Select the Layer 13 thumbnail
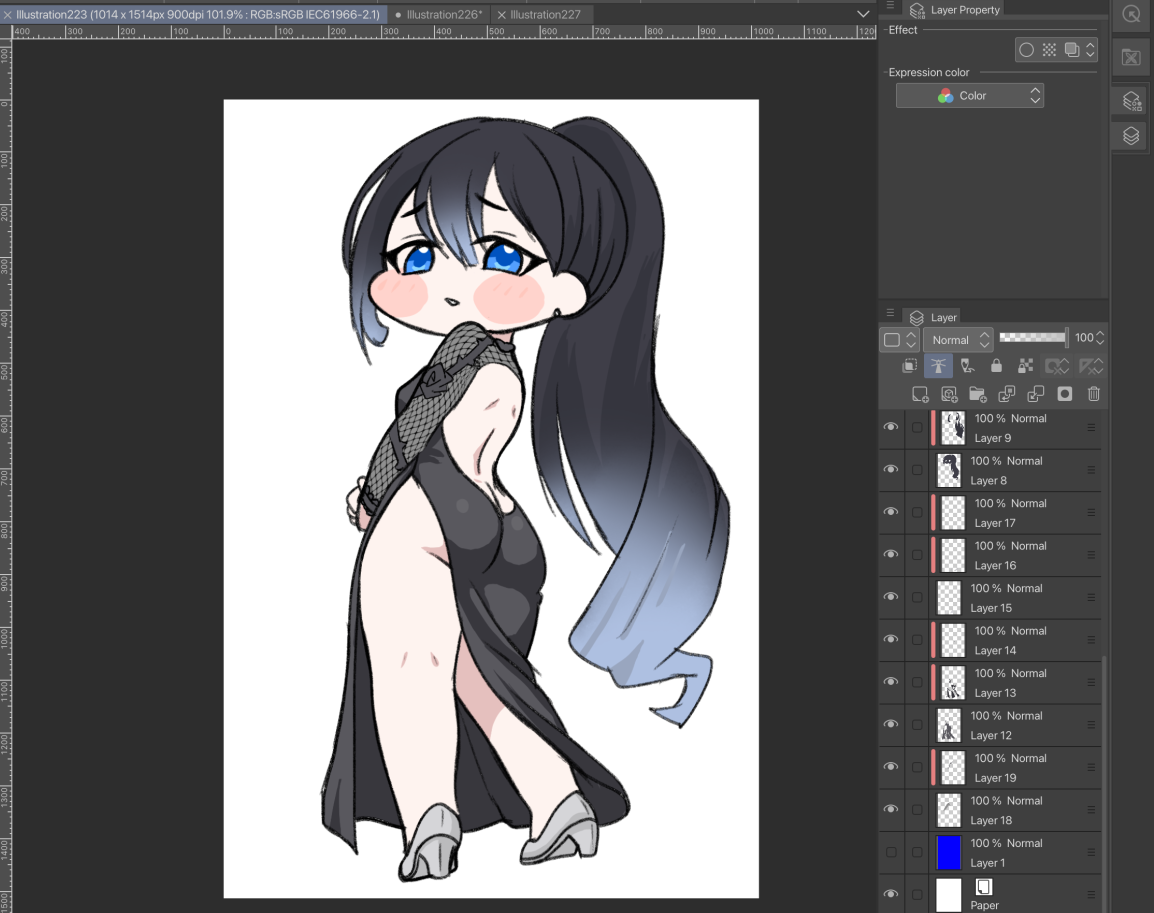The image size is (1154, 913). click(x=953, y=683)
